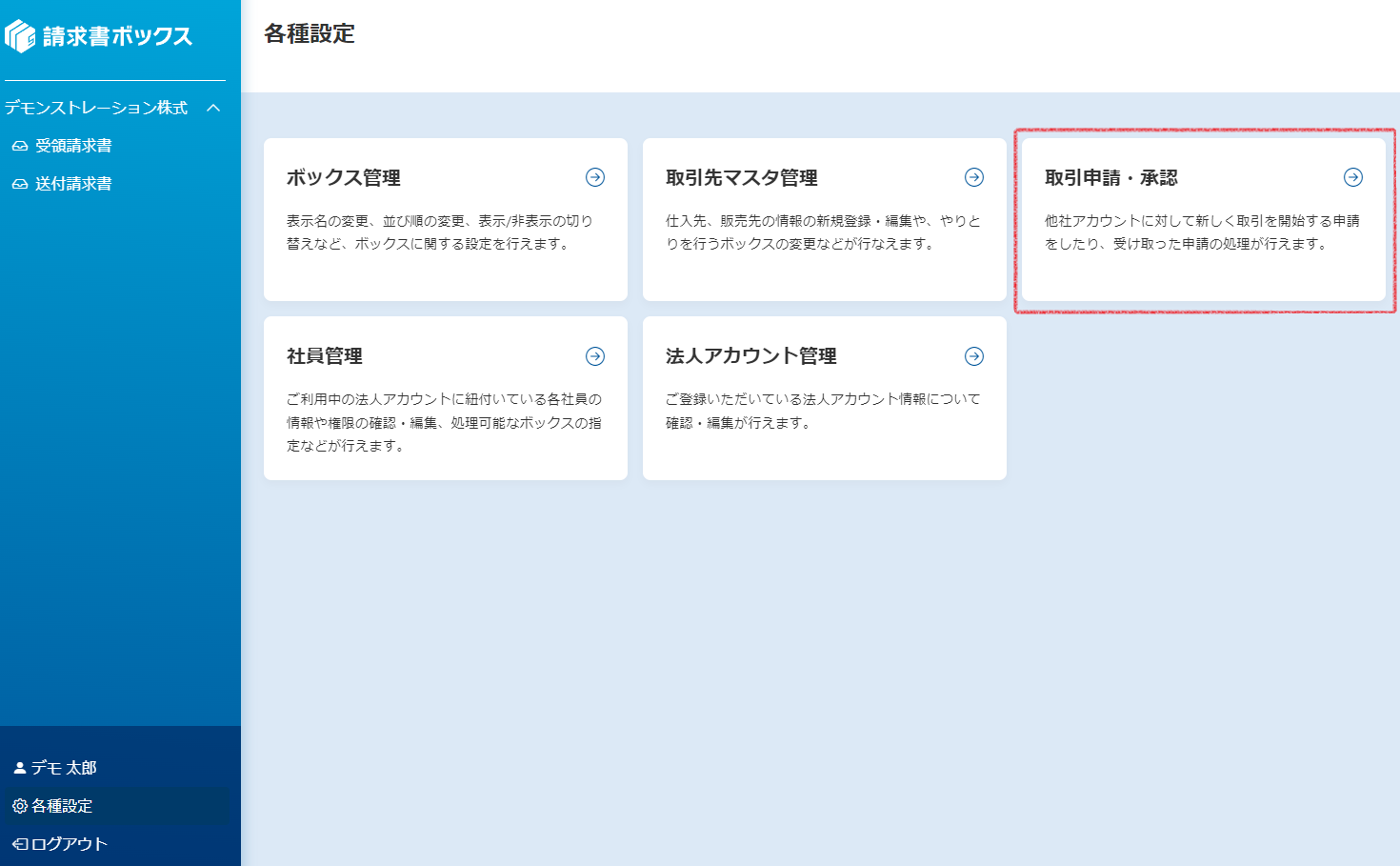Collapse the デモンストレーション株式 company menu chevron
Screen dimensions: 1400x866
213,108
